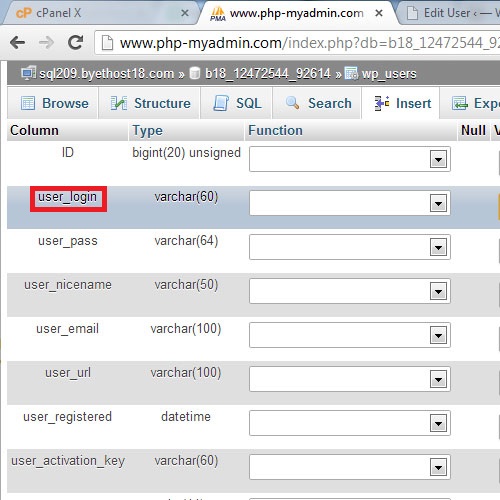The height and width of the screenshot is (500, 500).
Task: Click the datetime type text
Action: point(186,417)
